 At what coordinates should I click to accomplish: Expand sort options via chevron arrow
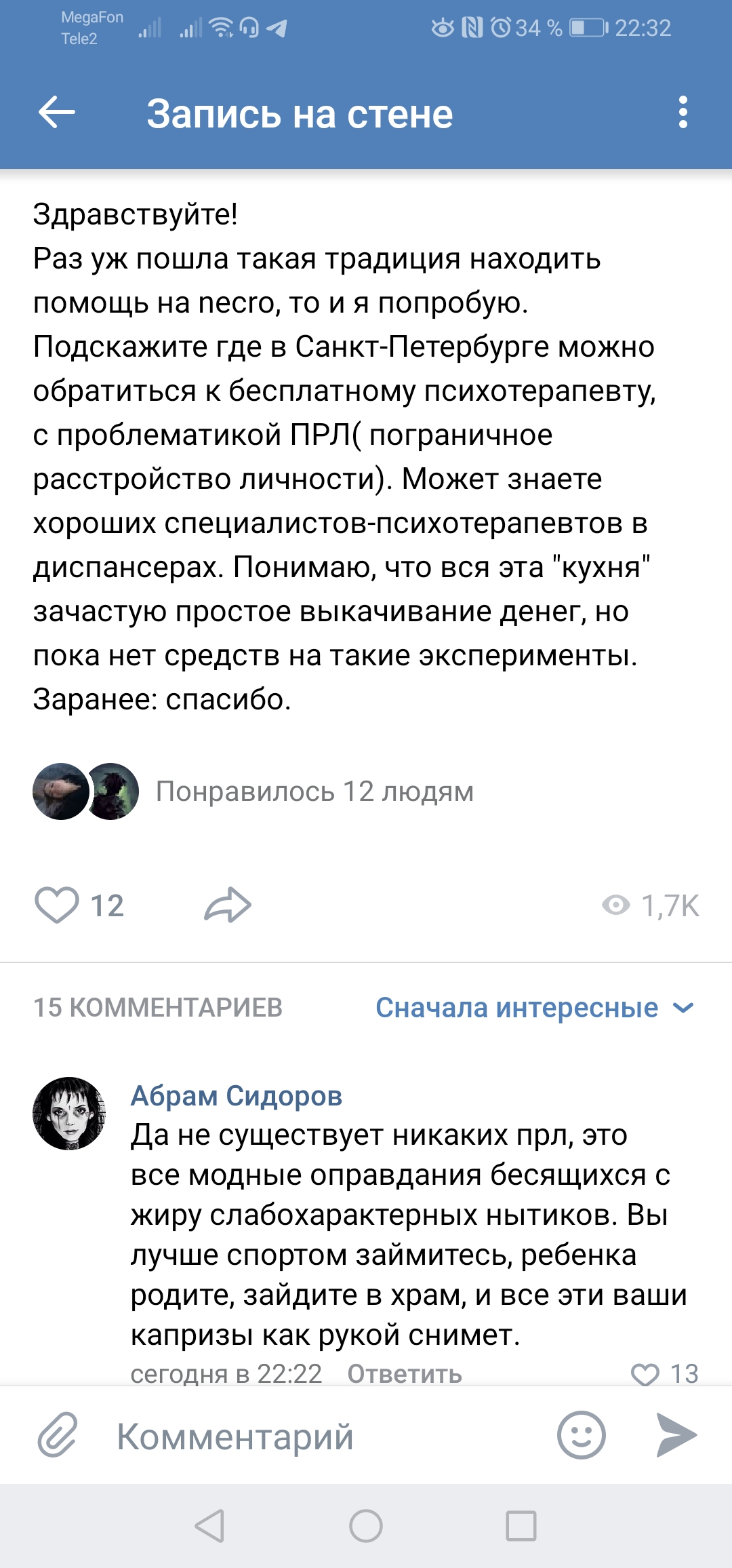coord(683,1008)
